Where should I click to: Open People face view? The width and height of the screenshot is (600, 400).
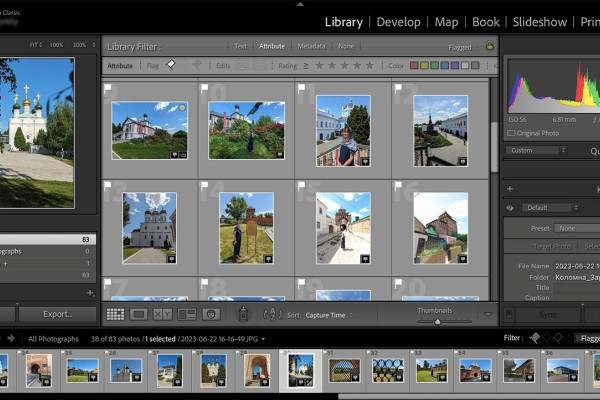coord(211,314)
